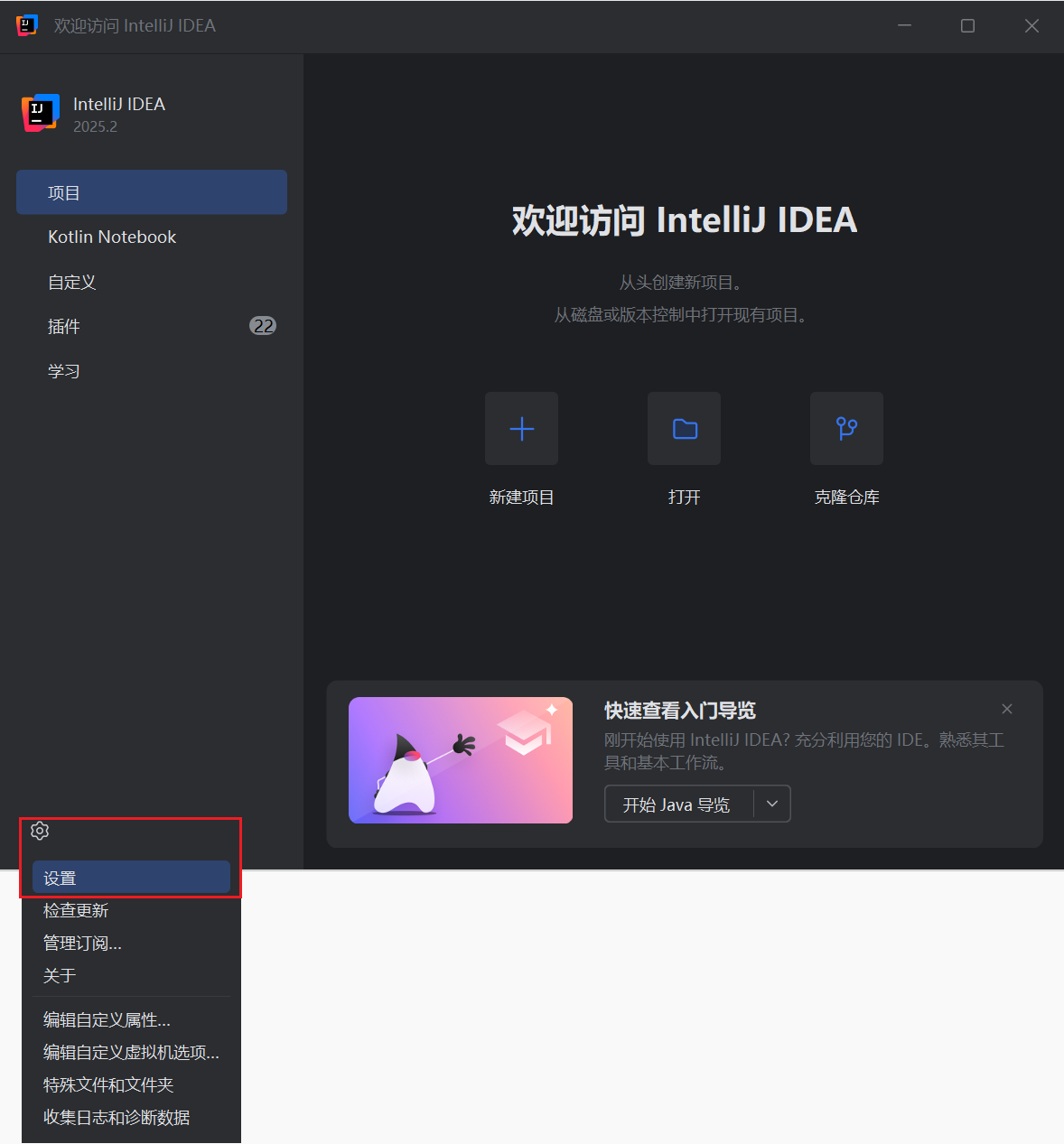
Task: Select 检查更新 menu entry
Action: (x=132, y=910)
